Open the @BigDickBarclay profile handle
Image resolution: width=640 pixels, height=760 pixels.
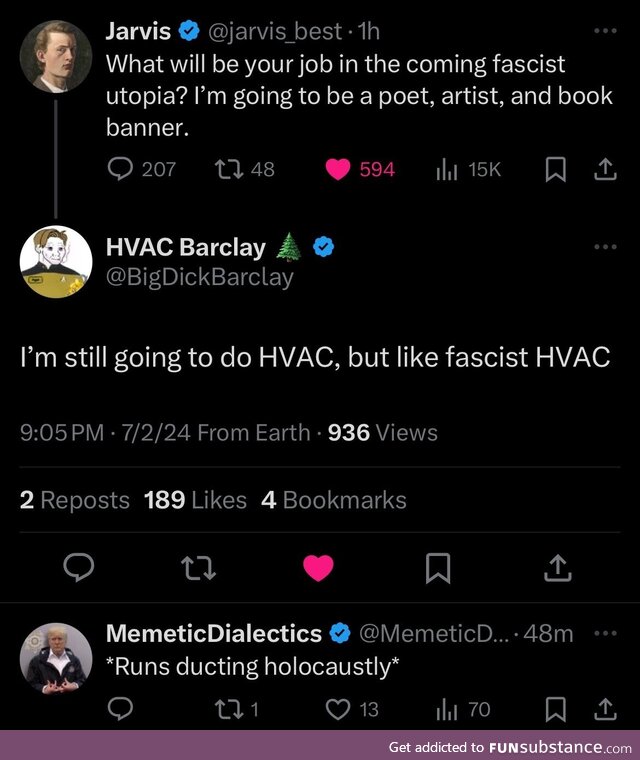(199, 277)
